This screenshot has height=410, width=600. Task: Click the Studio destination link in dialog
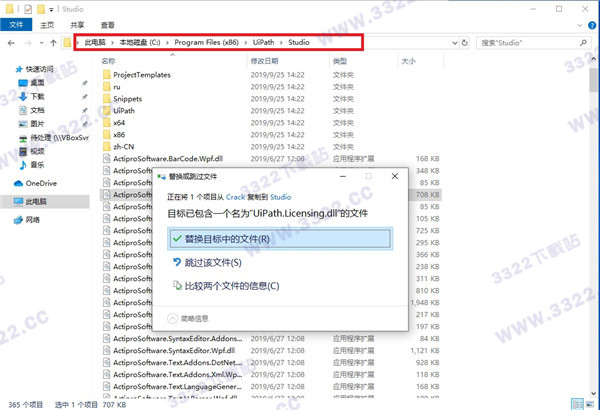tap(280, 197)
